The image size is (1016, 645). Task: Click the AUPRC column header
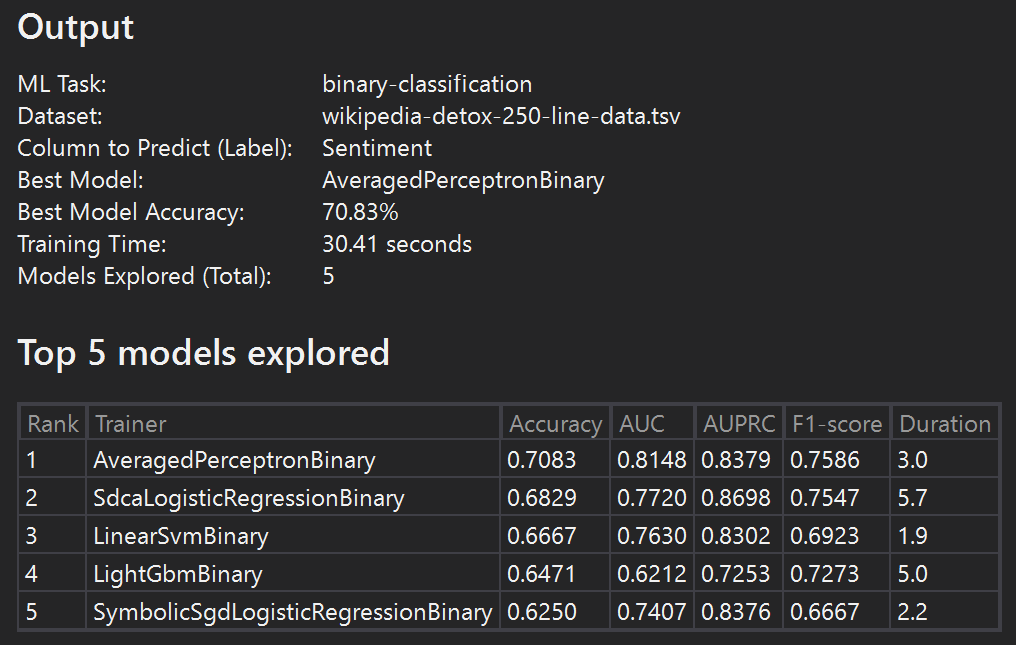pos(739,424)
